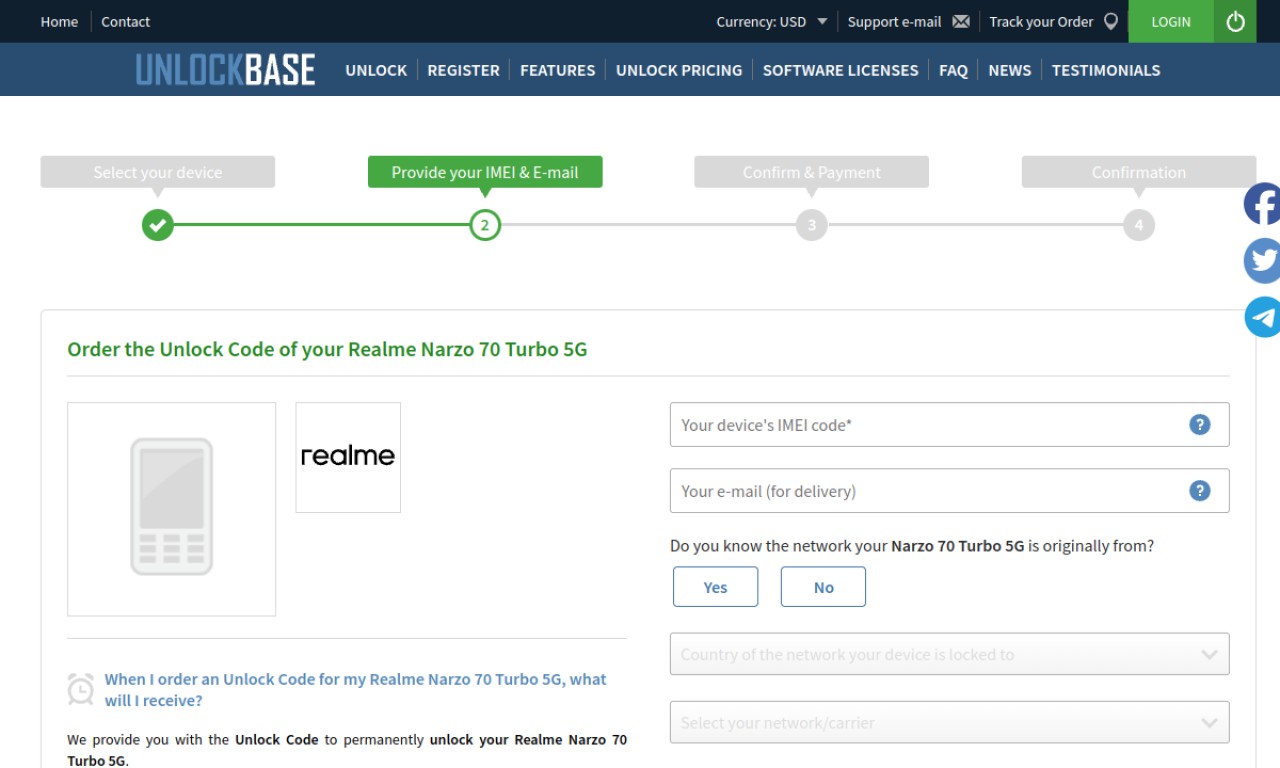Click the Support e-mail envelope icon
This screenshot has width=1280, height=768.
[x=961, y=21]
